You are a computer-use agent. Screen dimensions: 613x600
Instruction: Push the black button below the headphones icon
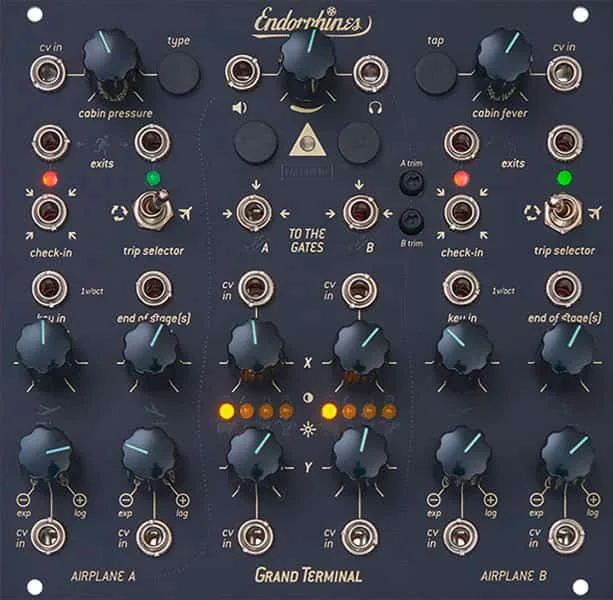tap(358, 143)
